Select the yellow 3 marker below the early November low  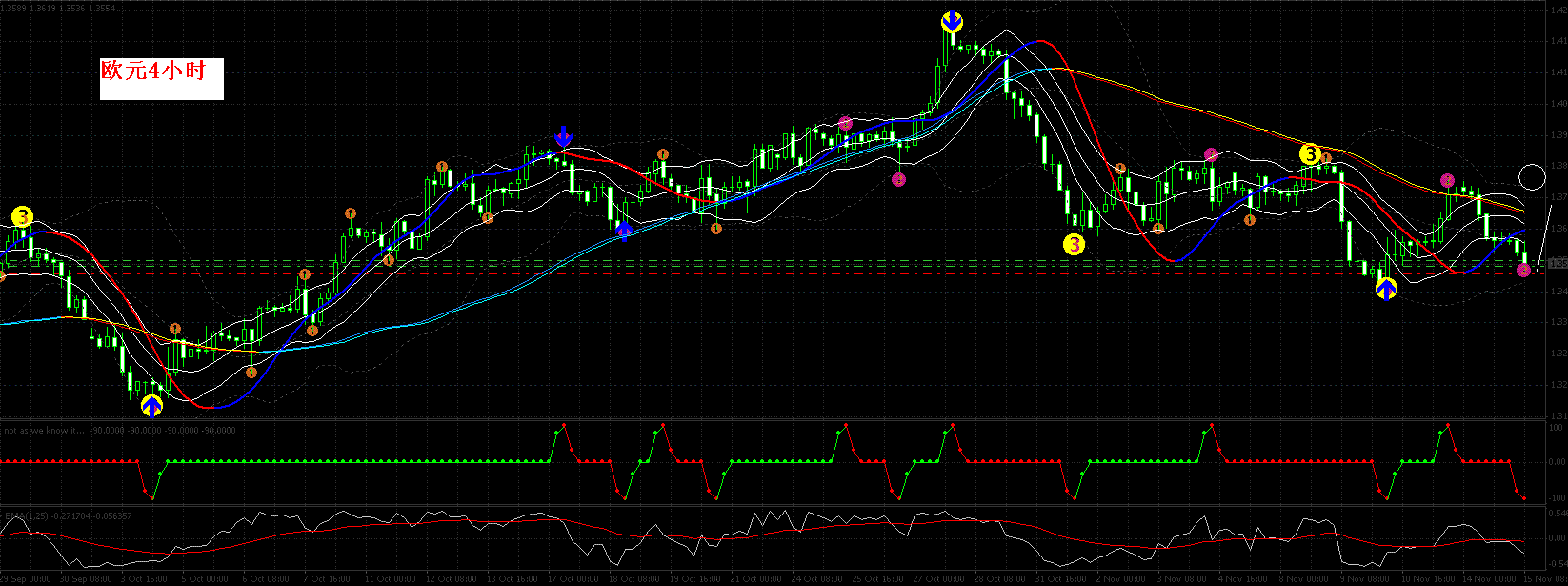[x=1074, y=245]
